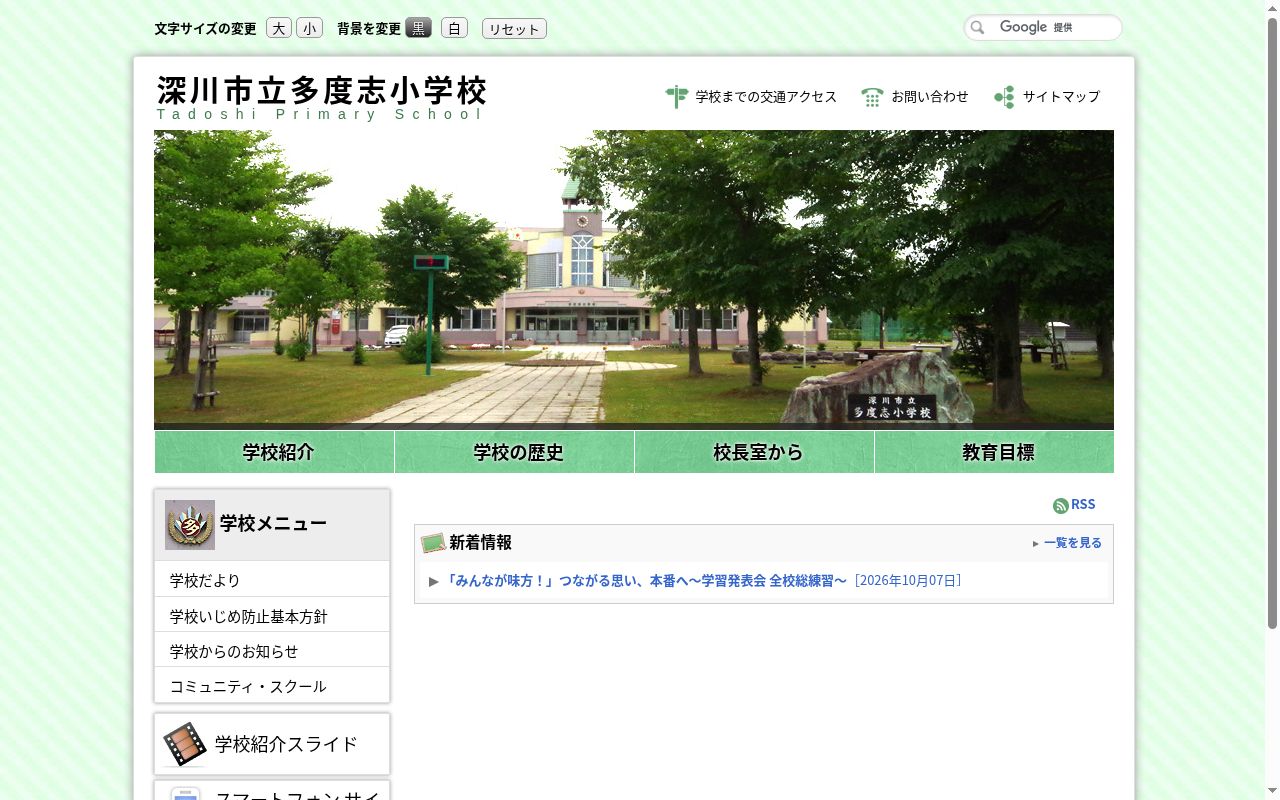Viewport: 1280px width, 800px height.
Task: Open the 学校紹介 navigation tab
Action: pyautogui.click(x=275, y=452)
